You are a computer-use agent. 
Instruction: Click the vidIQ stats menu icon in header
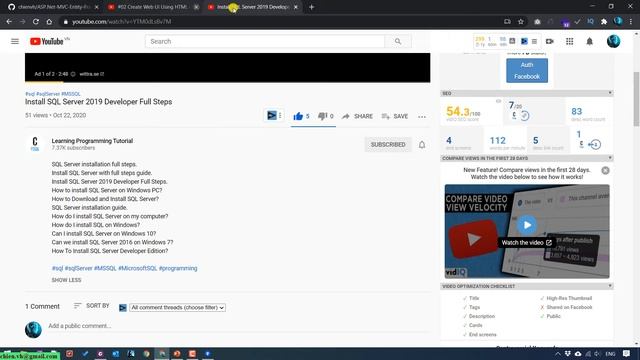[x=534, y=41]
